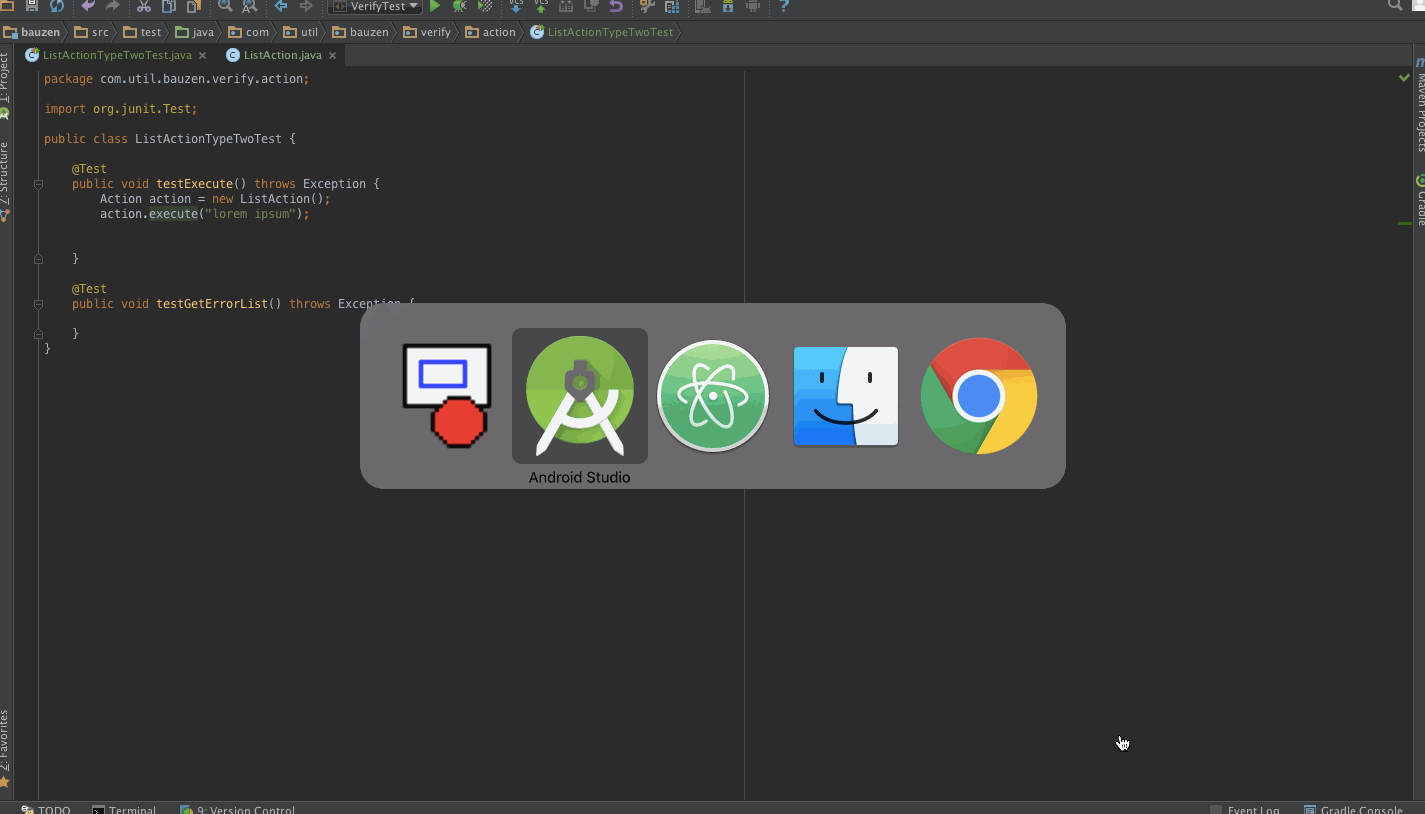The height and width of the screenshot is (814, 1425).
Task: Select Atom editor in the app switcher
Action: pos(713,396)
